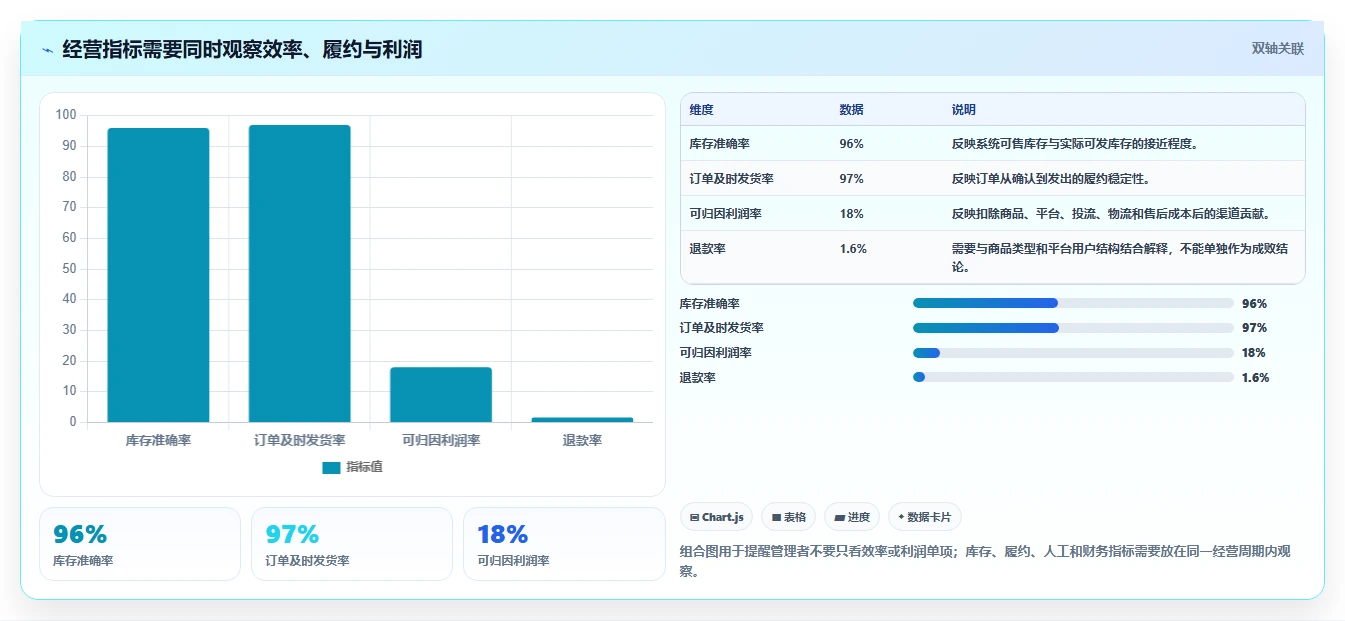Click the 退款率 x-axis label
Screen dimensions: 1345x621
(582, 440)
